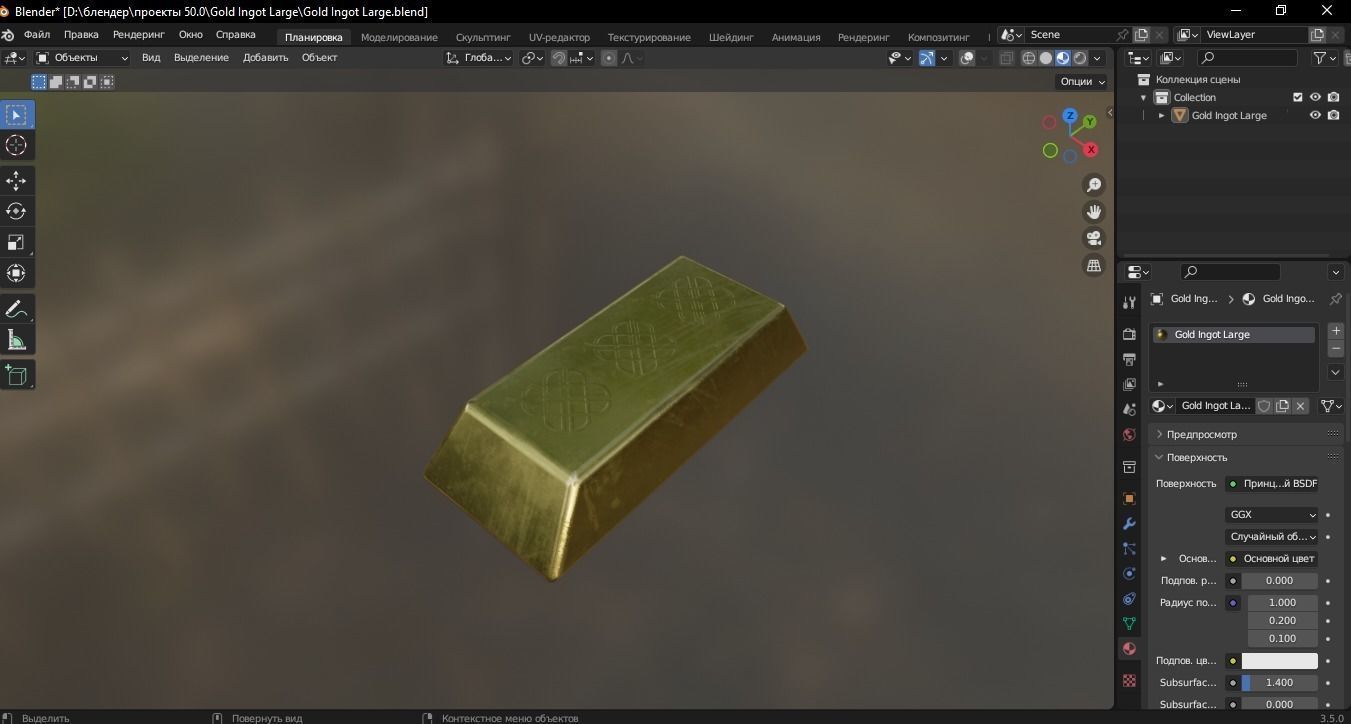Switch to rendered viewport shading

point(1080,57)
